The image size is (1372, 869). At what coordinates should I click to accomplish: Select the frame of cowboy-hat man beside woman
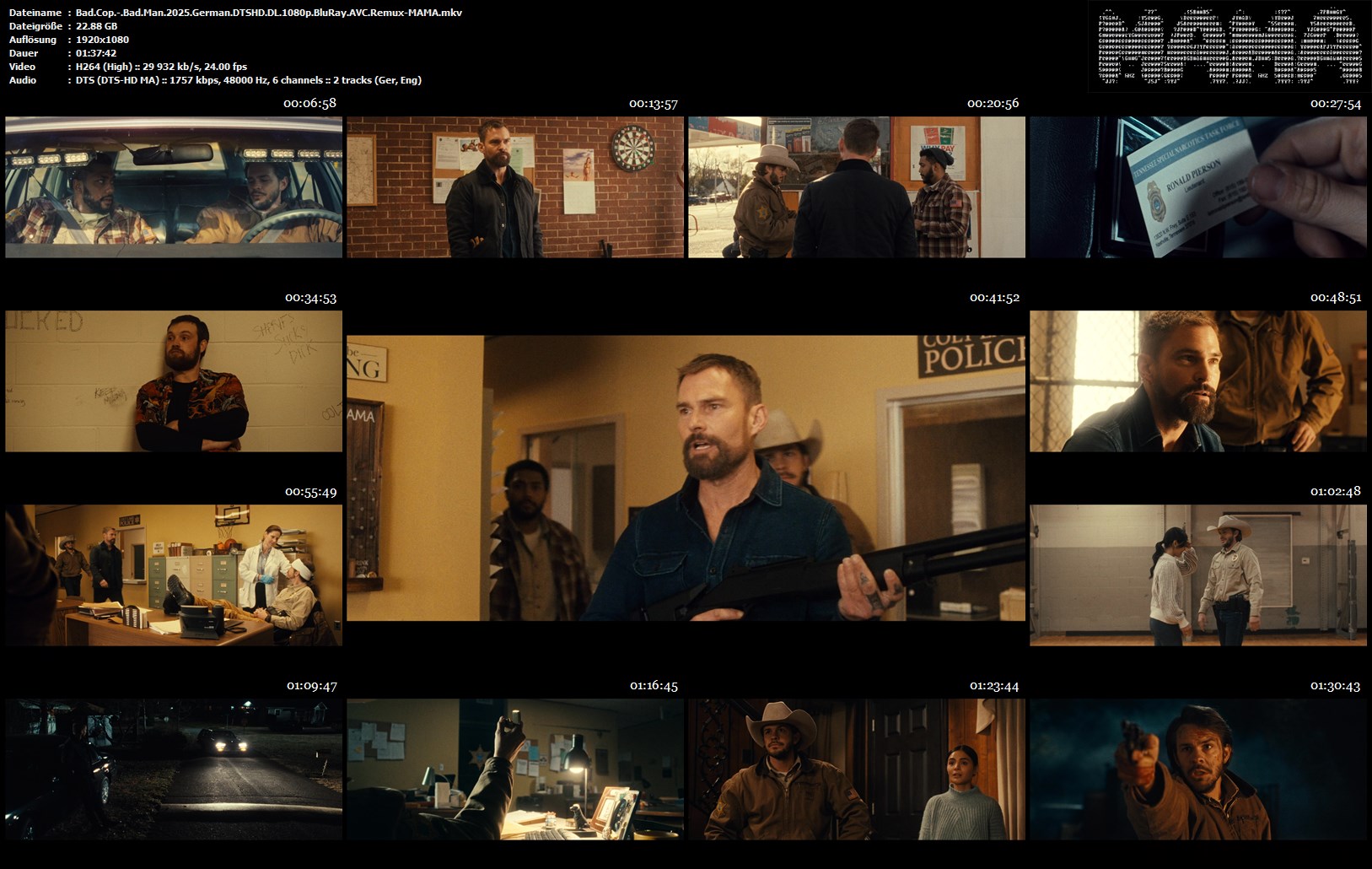(x=857, y=769)
